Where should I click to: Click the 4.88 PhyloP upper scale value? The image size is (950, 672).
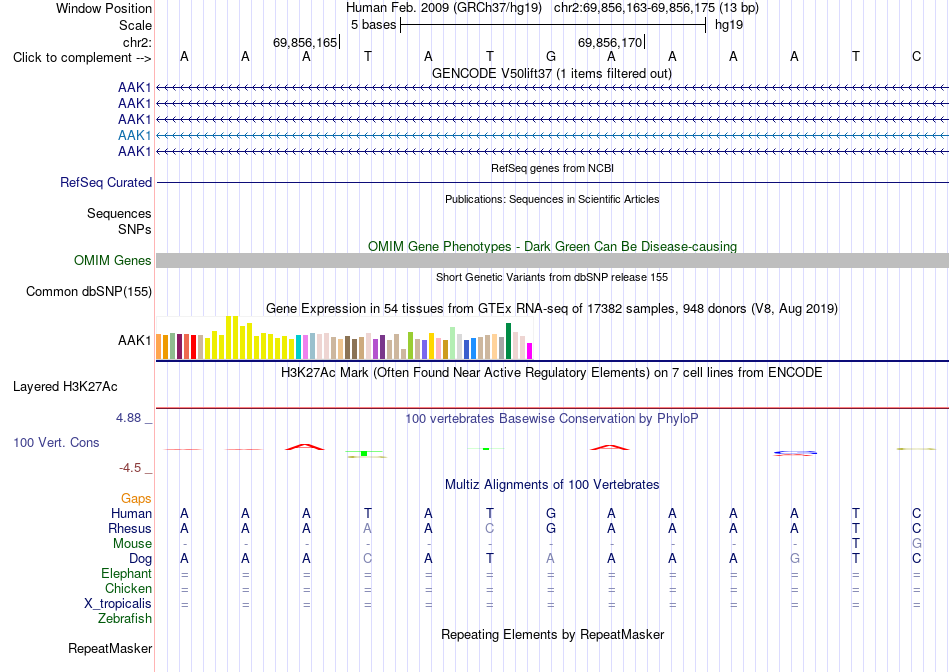click(x=128, y=418)
